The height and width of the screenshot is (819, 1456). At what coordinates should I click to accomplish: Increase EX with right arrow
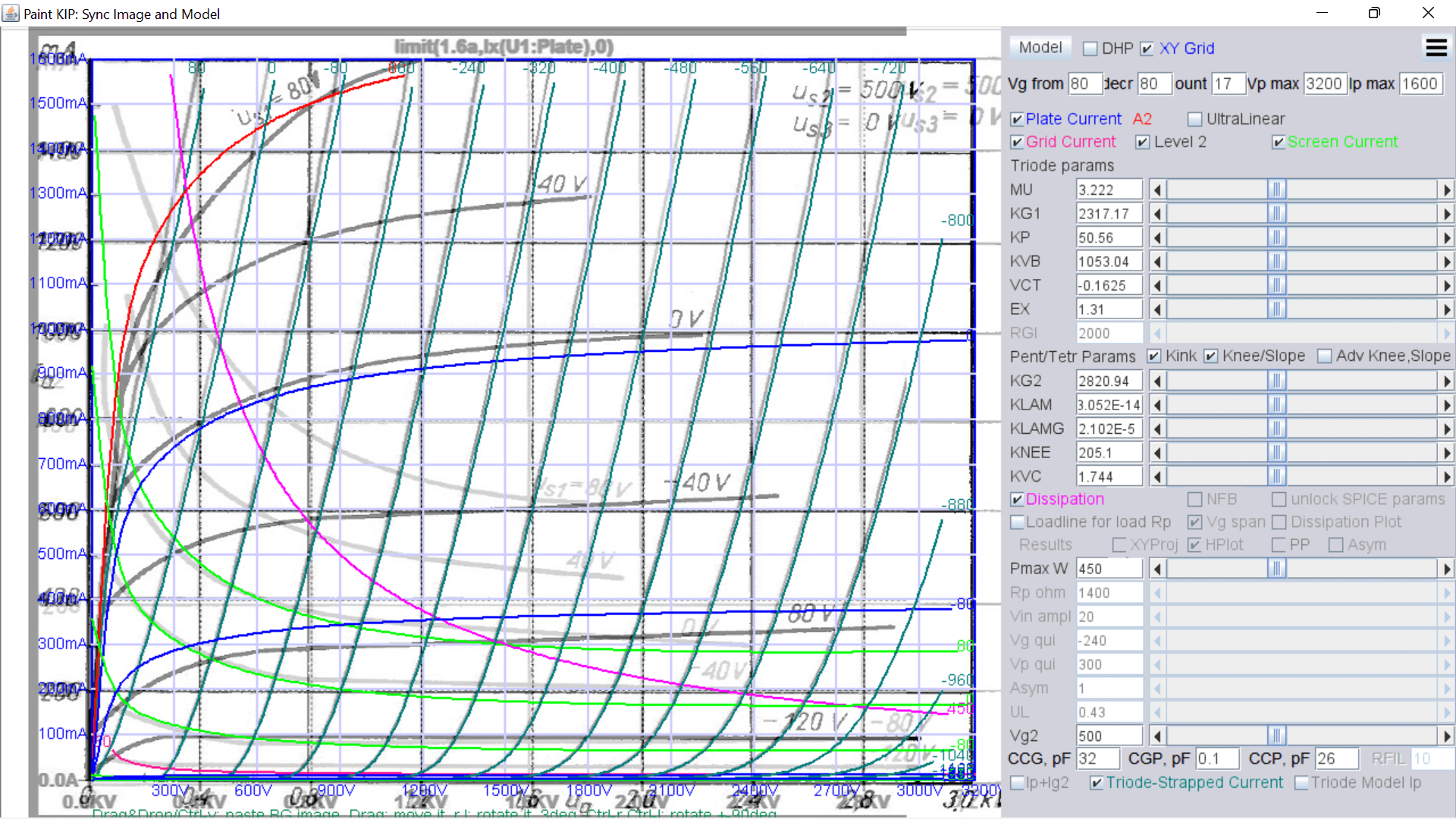pyautogui.click(x=1446, y=309)
